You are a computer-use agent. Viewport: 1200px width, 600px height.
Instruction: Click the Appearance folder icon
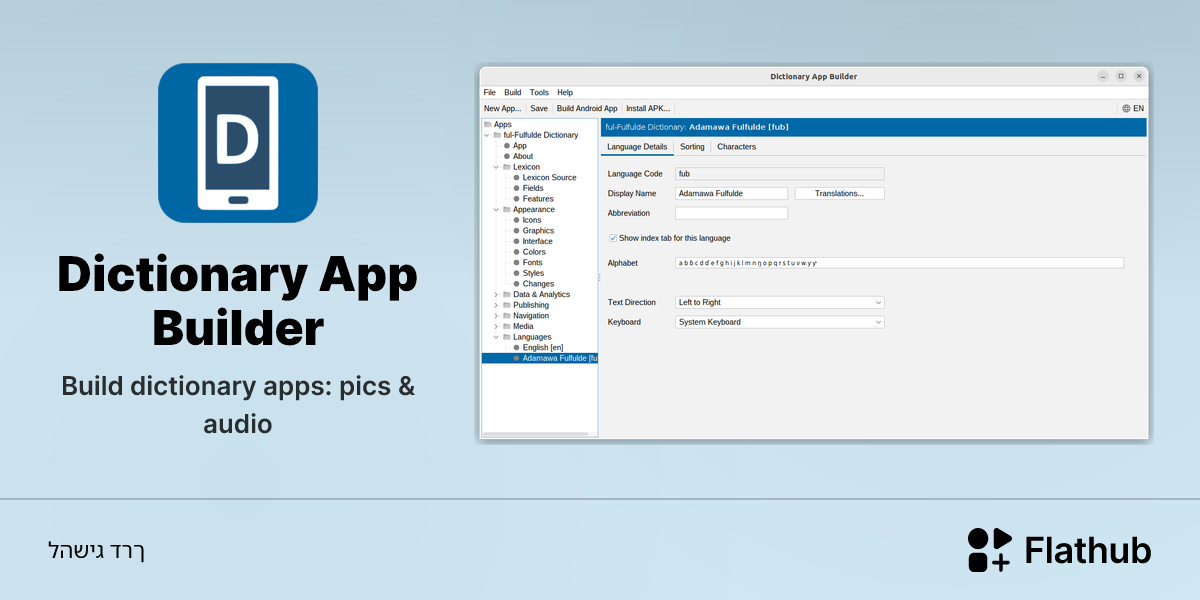507,209
